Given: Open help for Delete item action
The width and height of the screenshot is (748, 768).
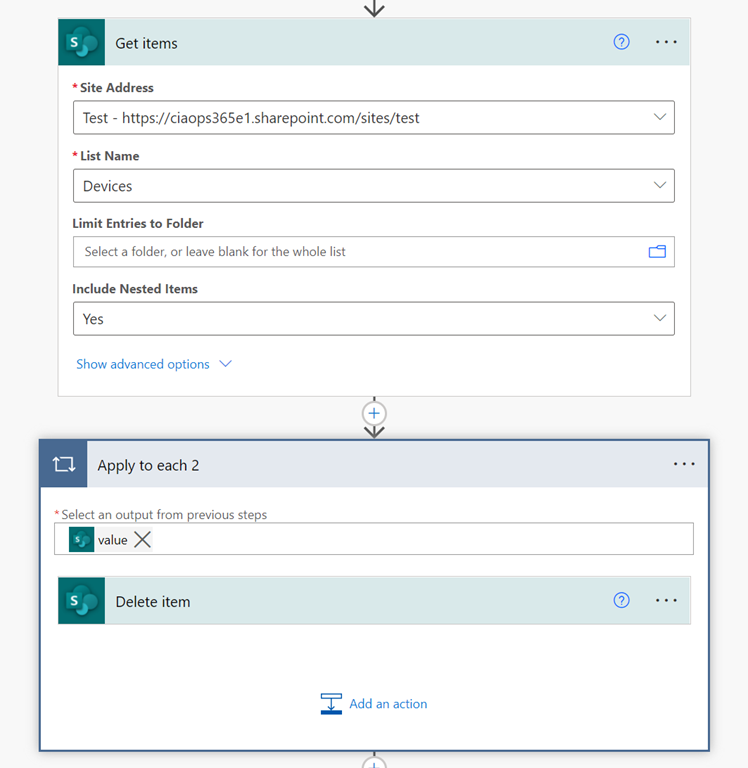Looking at the screenshot, I should pyautogui.click(x=621, y=601).
